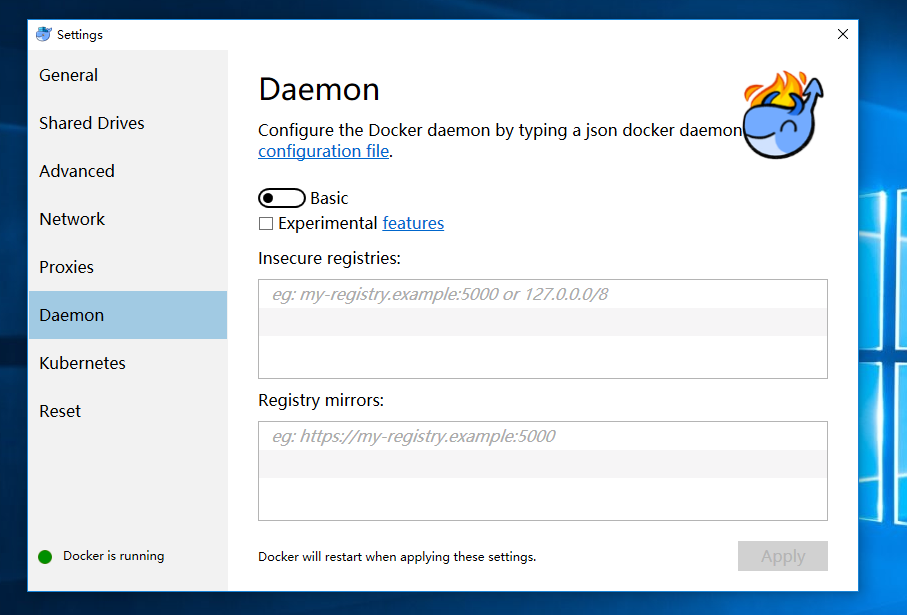Open the Proxies settings

point(127,267)
